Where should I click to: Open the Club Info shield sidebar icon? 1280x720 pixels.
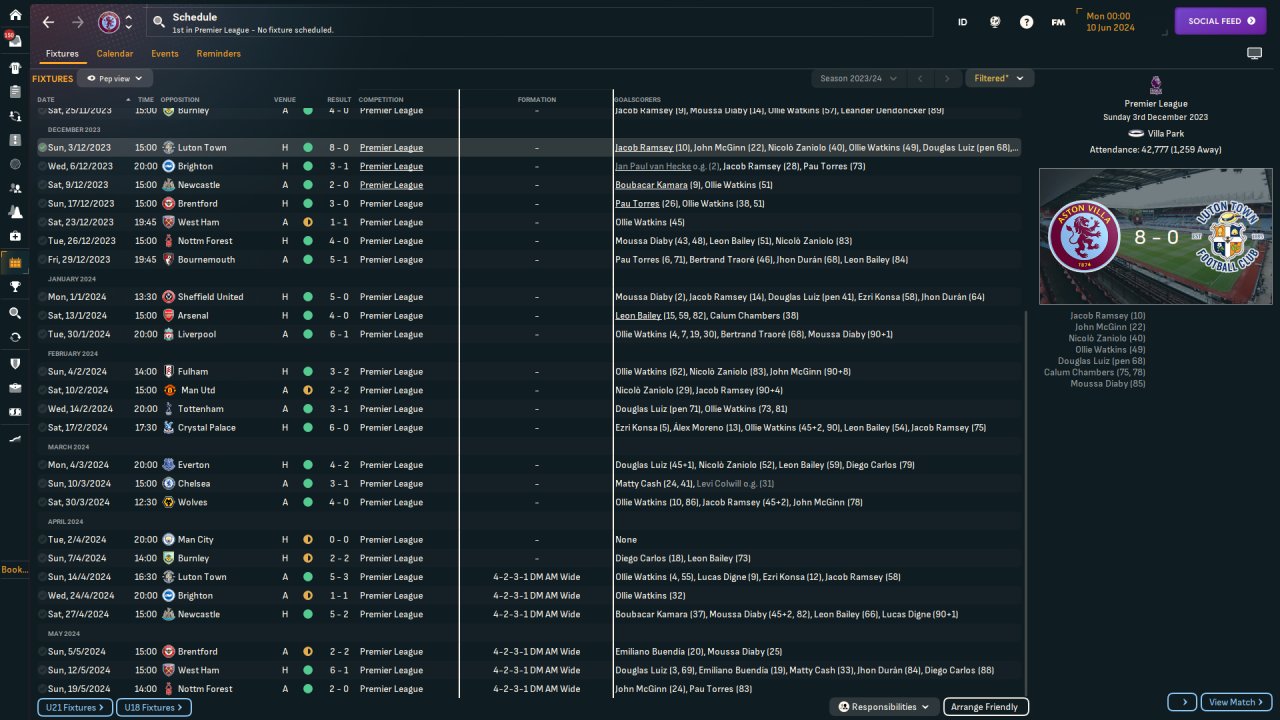pyautogui.click(x=15, y=363)
